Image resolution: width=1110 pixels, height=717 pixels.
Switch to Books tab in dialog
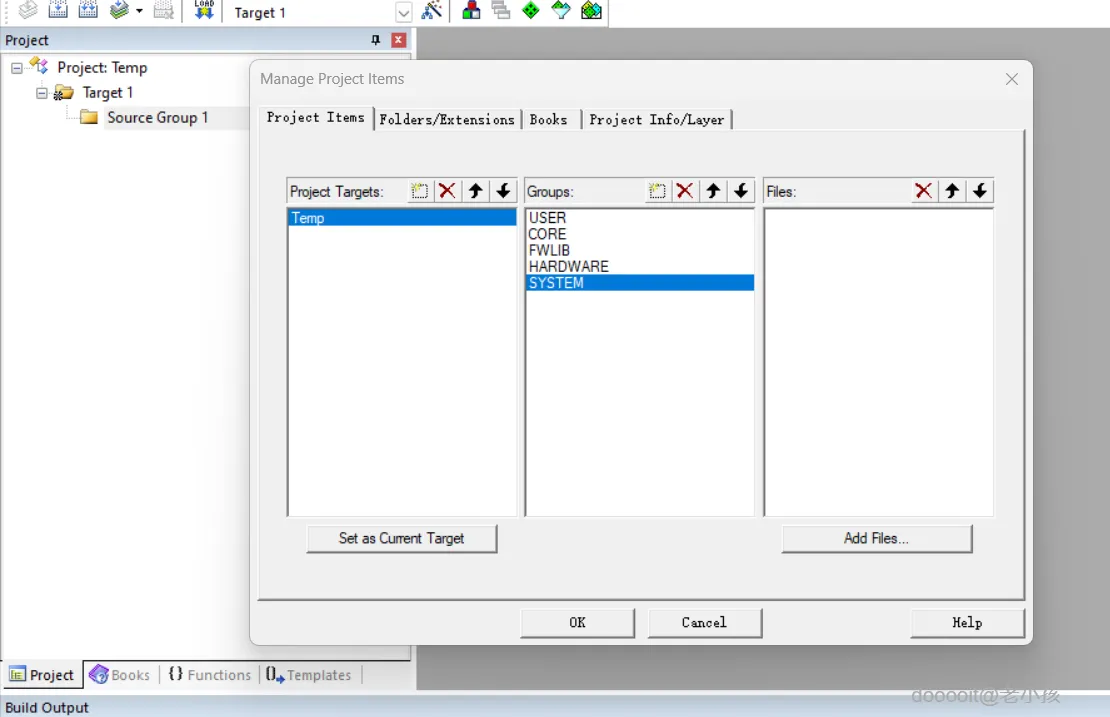549,120
